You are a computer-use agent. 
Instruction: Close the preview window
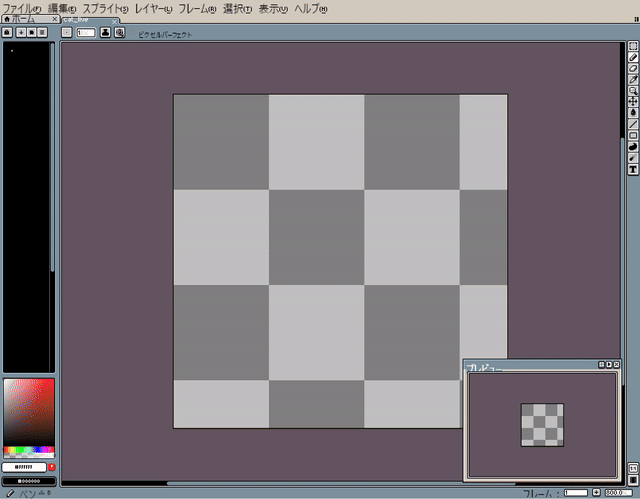(616, 364)
